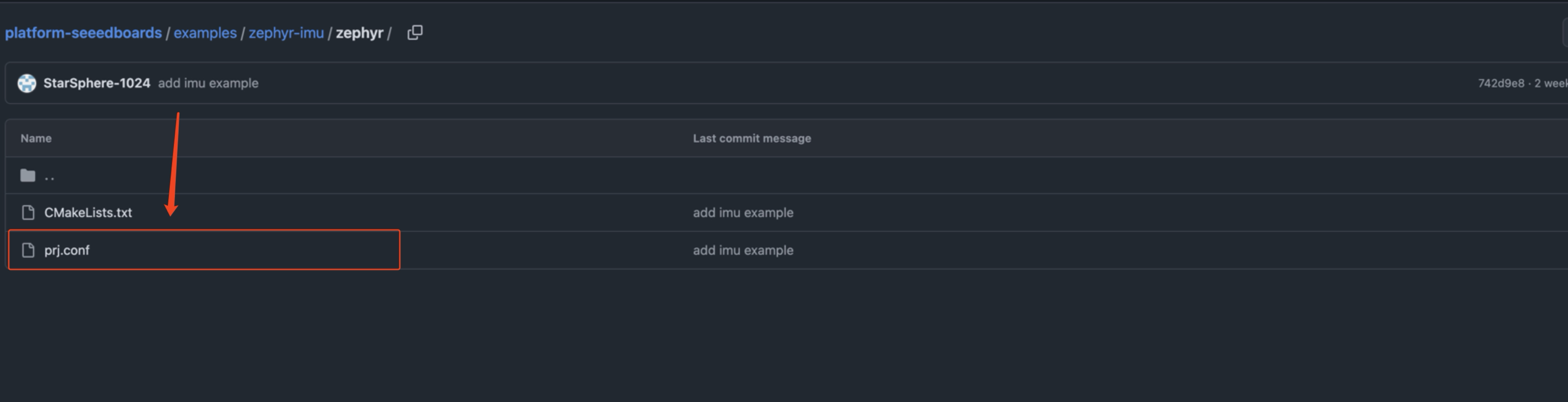1568x402 pixels.
Task: Open latest commit message beside StarSphere-1024
Action: pos(208,83)
